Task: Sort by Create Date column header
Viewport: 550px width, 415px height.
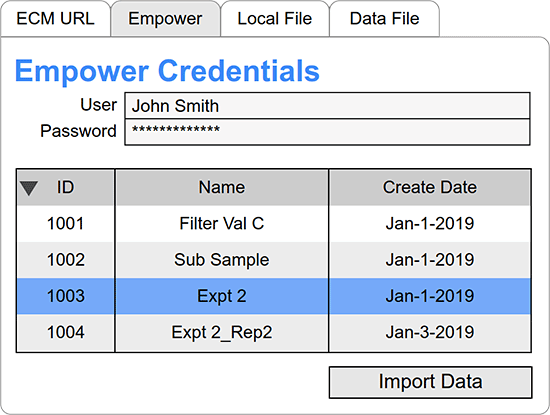Action: (x=430, y=187)
